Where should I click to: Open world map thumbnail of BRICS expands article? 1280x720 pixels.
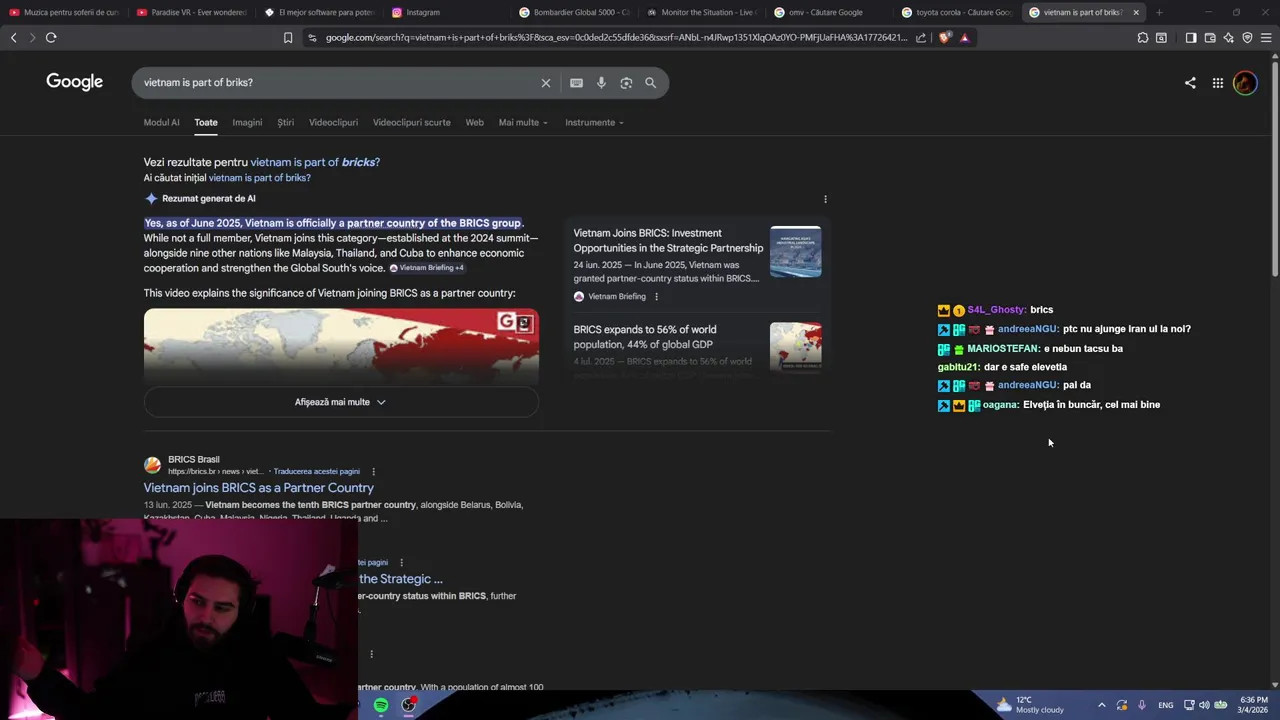[796, 347]
